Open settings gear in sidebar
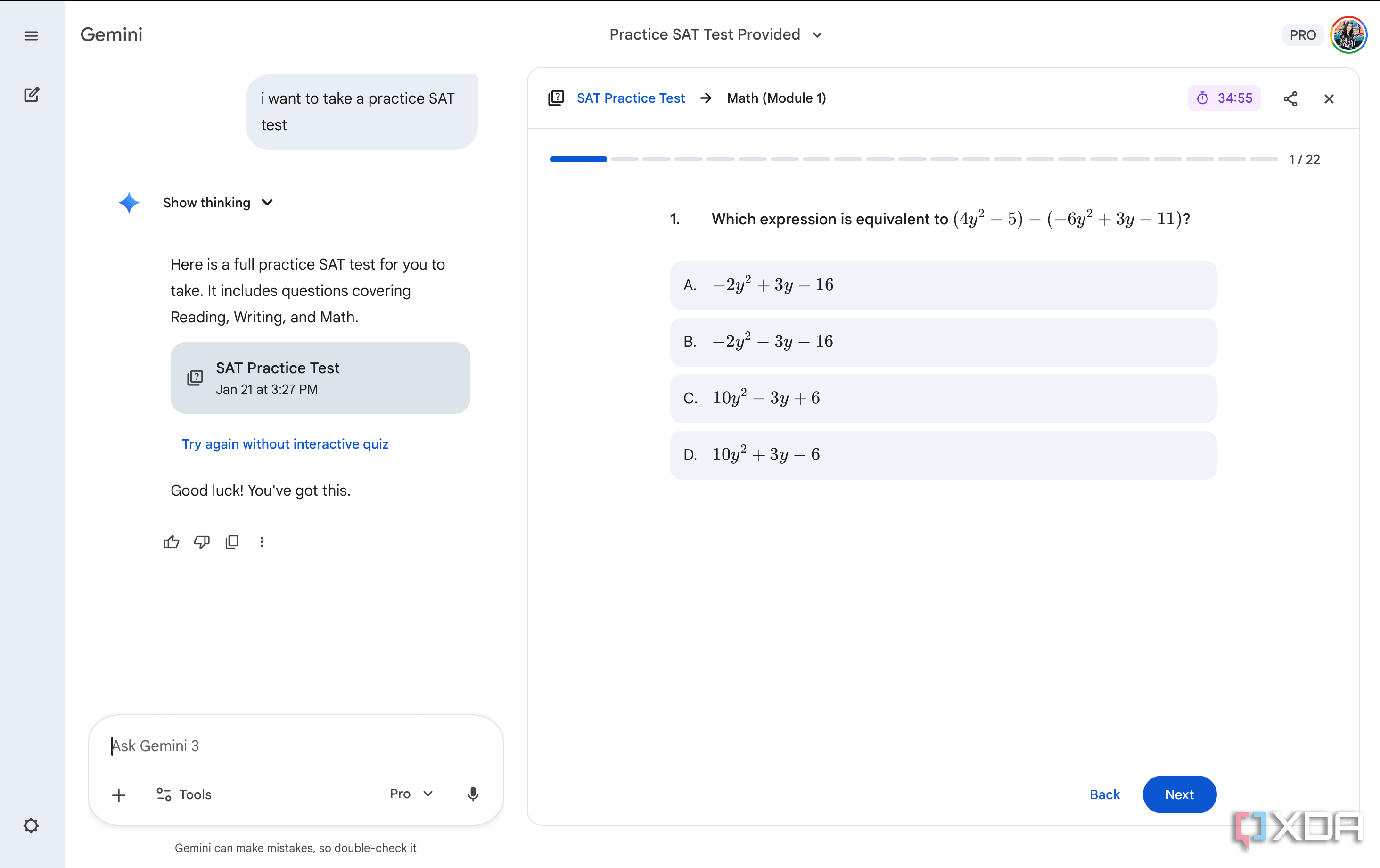The height and width of the screenshot is (868, 1380). coord(31,825)
